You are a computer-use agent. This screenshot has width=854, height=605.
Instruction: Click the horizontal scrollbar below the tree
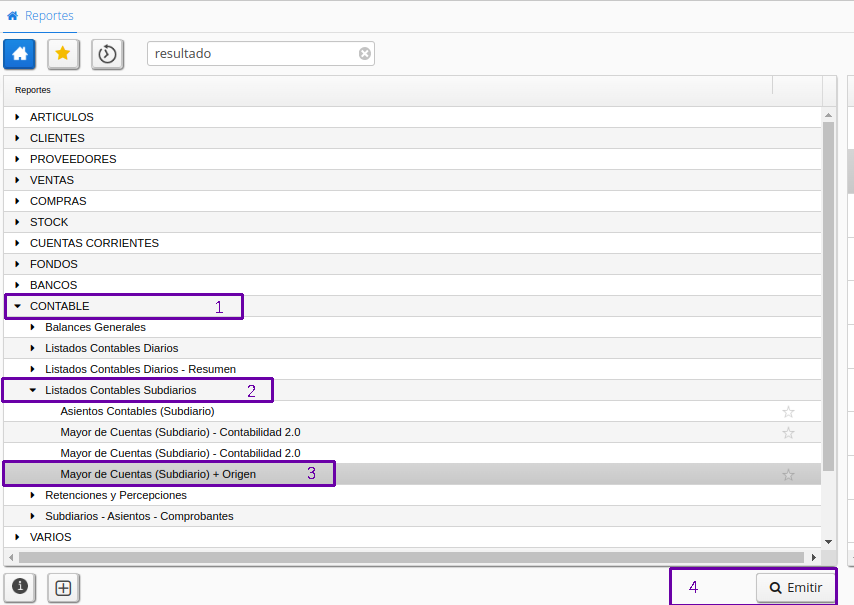411,558
